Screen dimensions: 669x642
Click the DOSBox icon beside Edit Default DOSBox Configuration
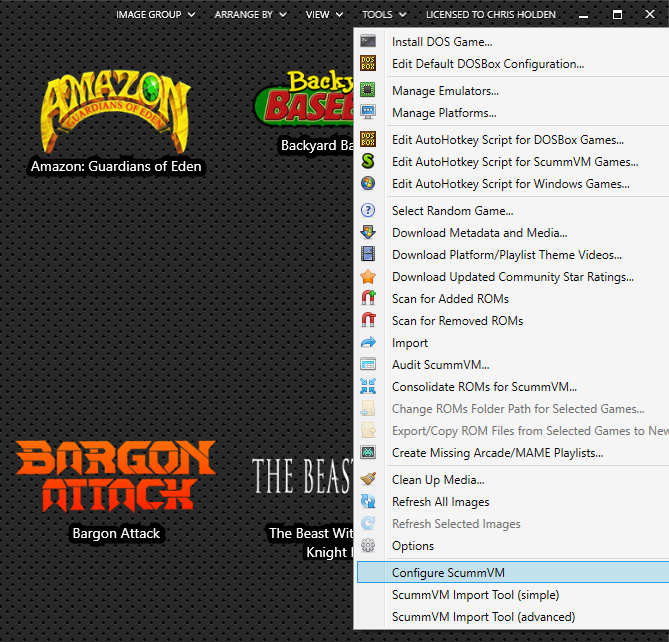(x=368, y=64)
